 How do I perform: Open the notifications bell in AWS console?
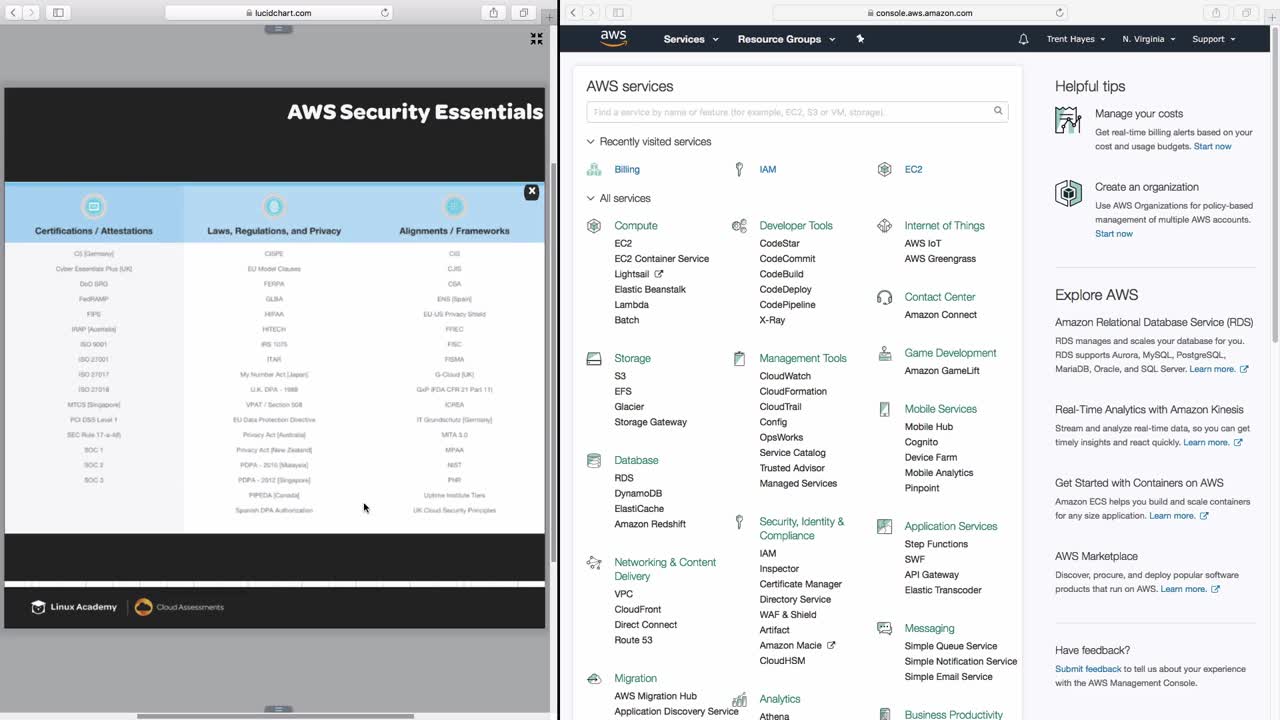(x=1023, y=39)
